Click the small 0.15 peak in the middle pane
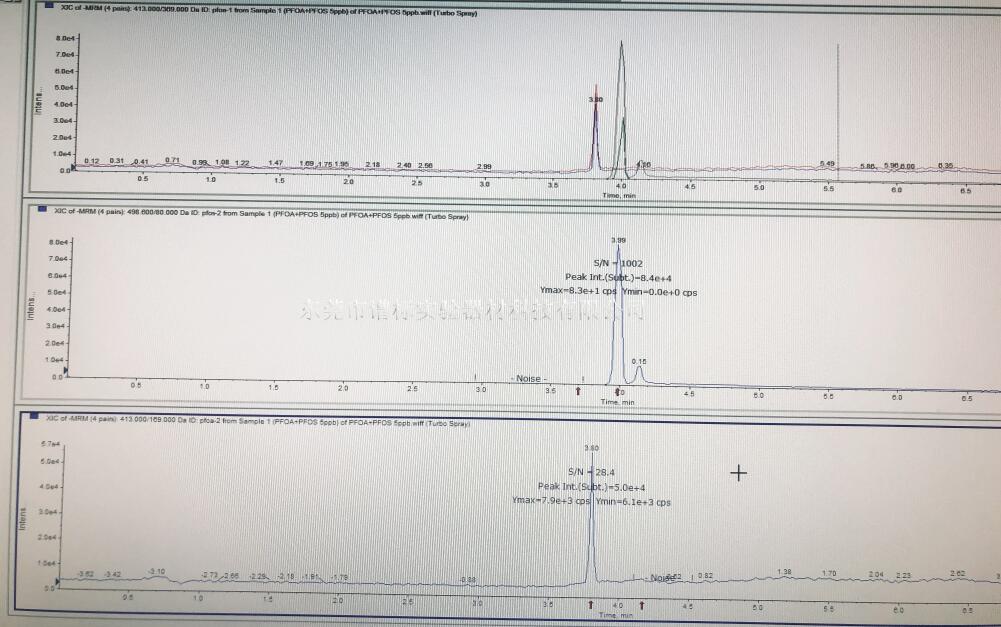This screenshot has width=1001, height=627. click(x=640, y=361)
